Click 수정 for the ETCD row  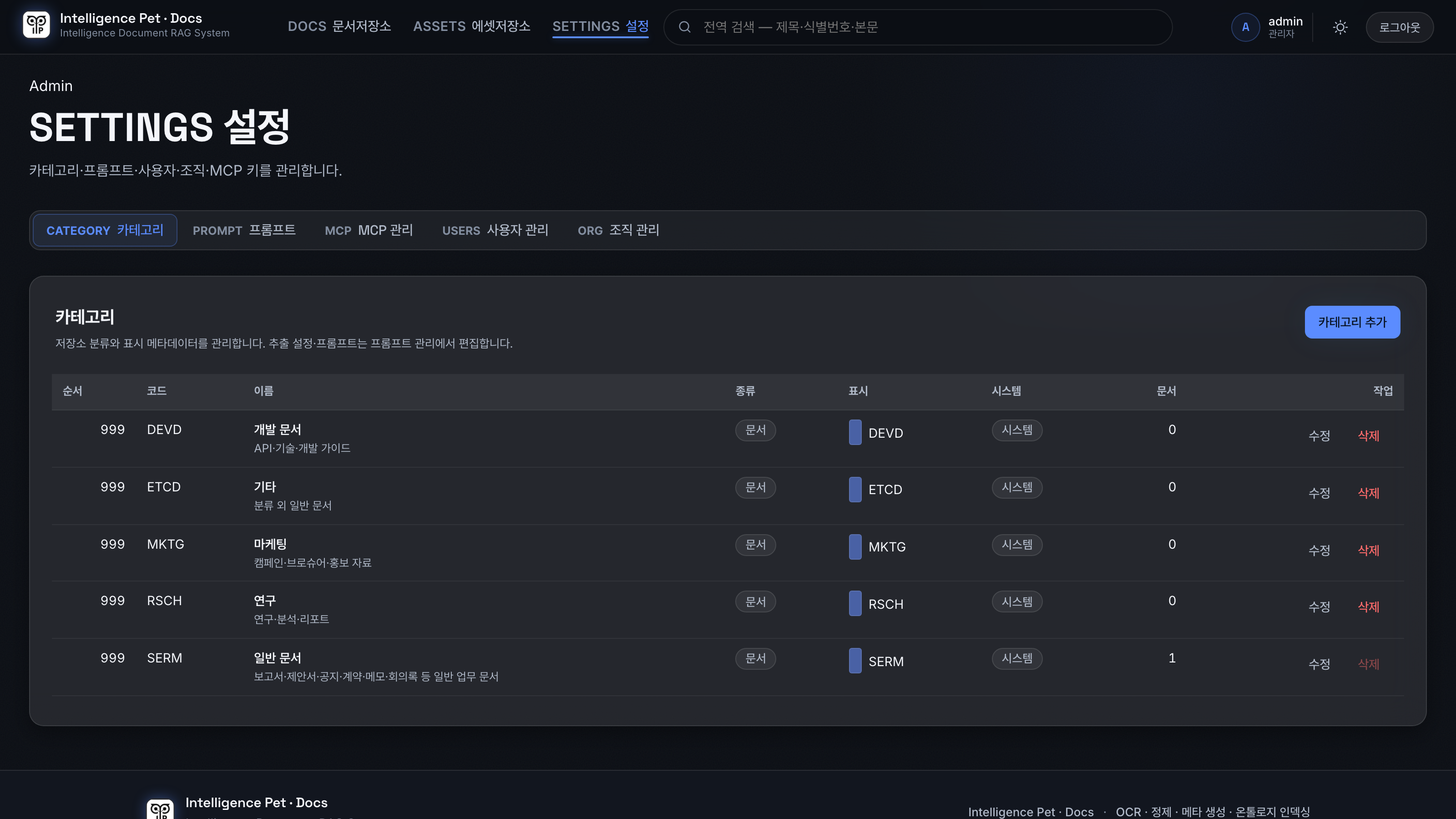(x=1319, y=493)
